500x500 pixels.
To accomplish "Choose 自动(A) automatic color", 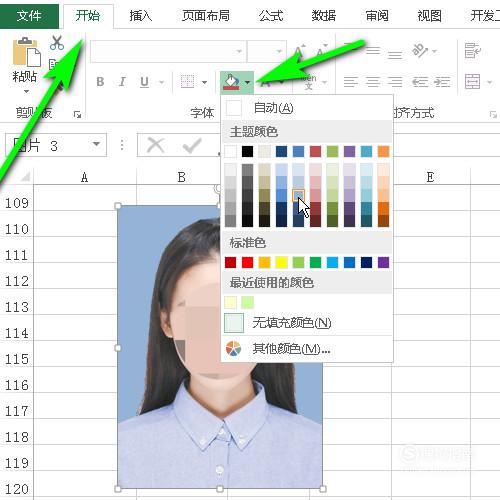I will tap(307, 108).
